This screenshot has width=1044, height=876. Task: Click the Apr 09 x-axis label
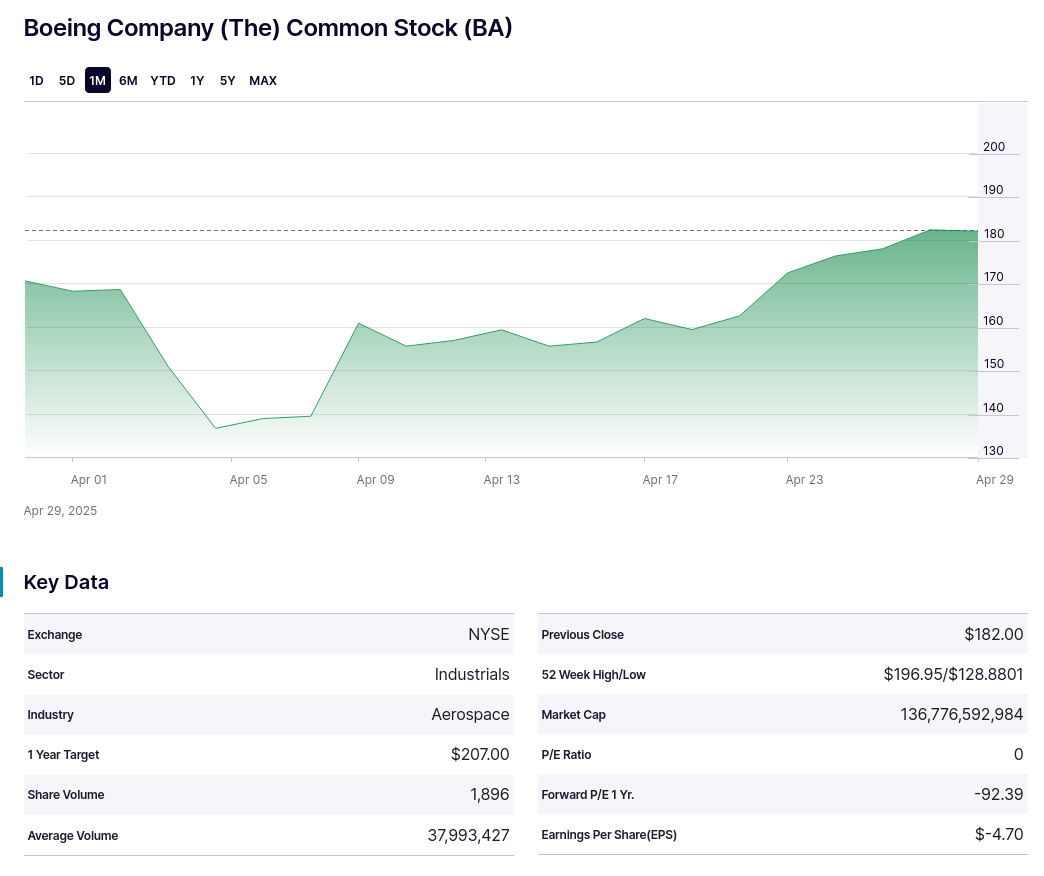pyautogui.click(x=376, y=479)
